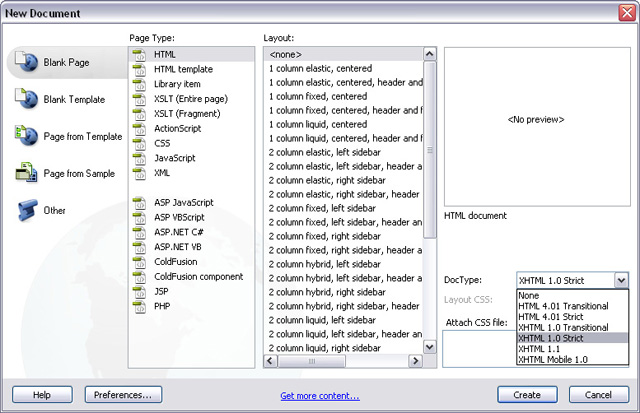
Task: Click the ActionScript file icon
Action: coord(140,129)
